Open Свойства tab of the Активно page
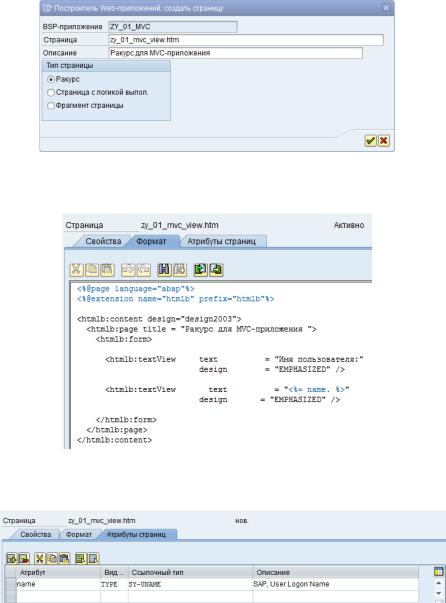The height and width of the screenshot is (603, 446). (x=103, y=241)
